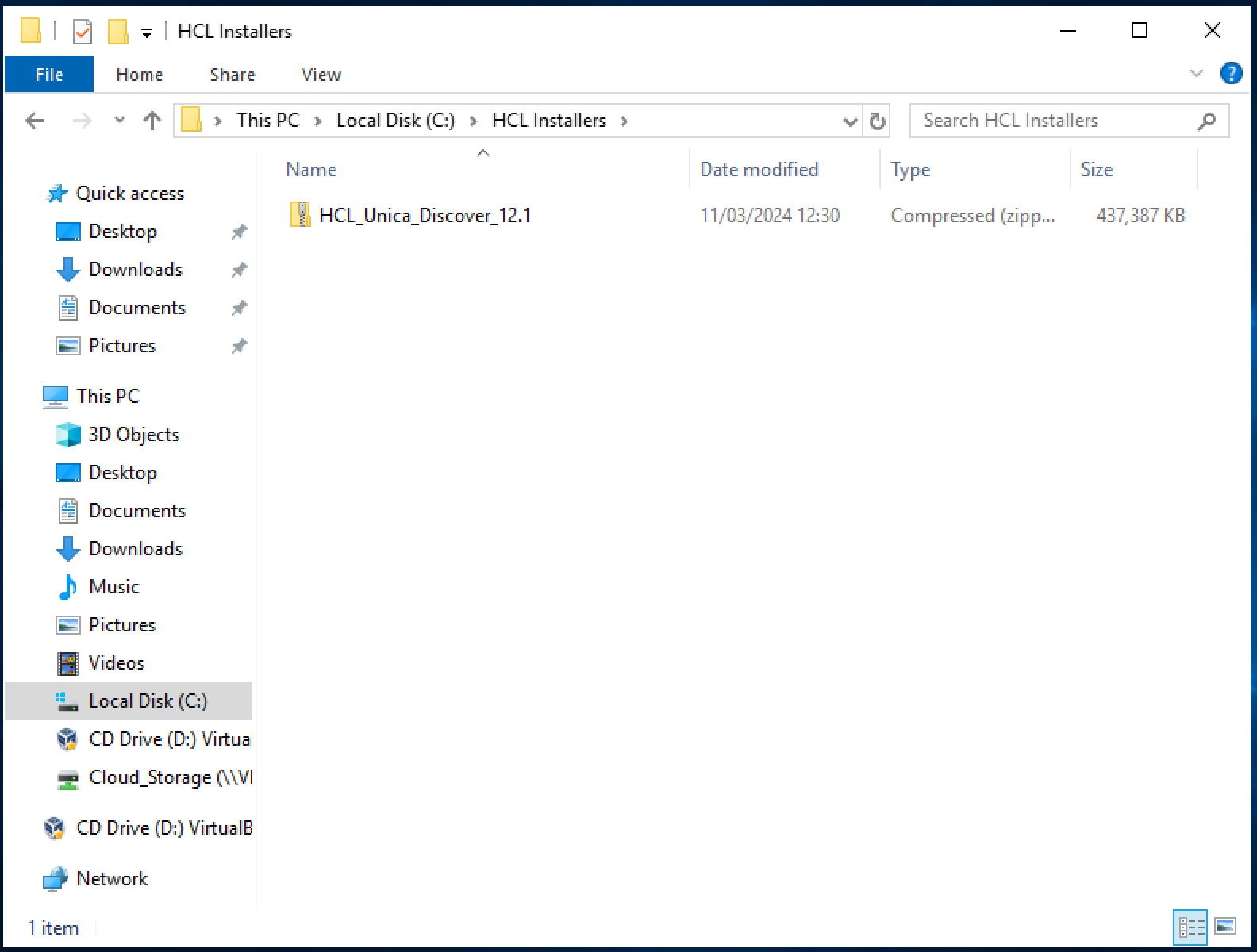Switch to the Share ribbon tab
The width and height of the screenshot is (1257, 952).
click(x=233, y=75)
